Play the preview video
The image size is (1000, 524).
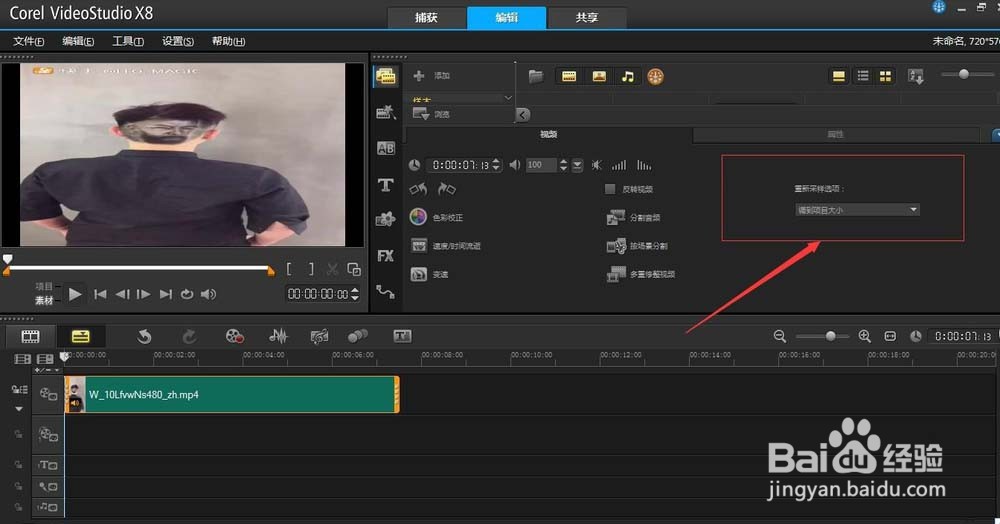coord(75,294)
